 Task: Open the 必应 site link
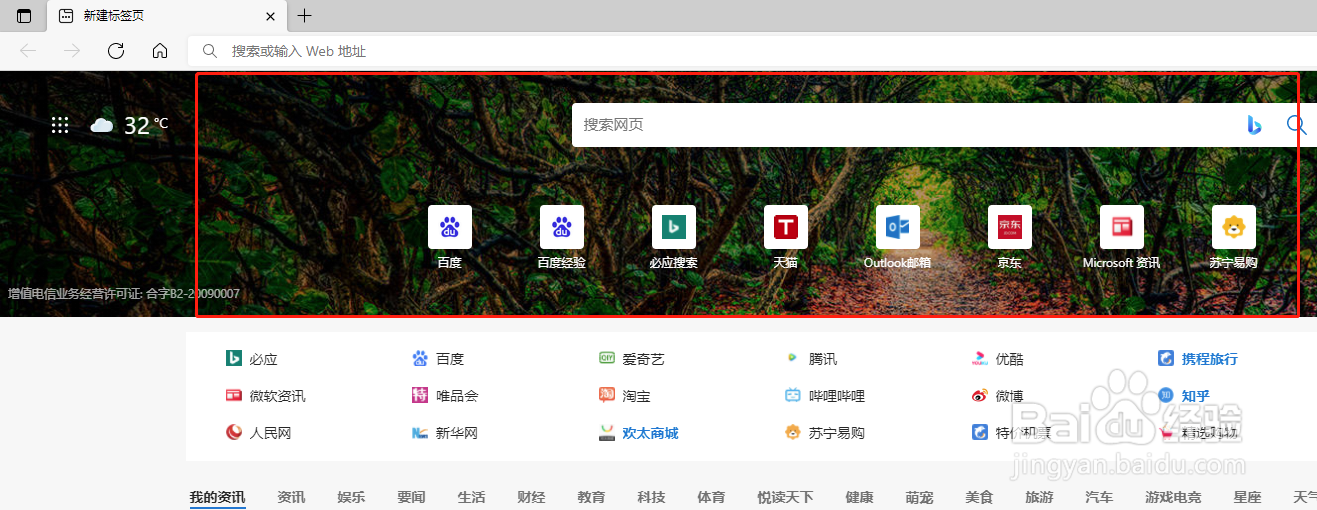coord(251,359)
